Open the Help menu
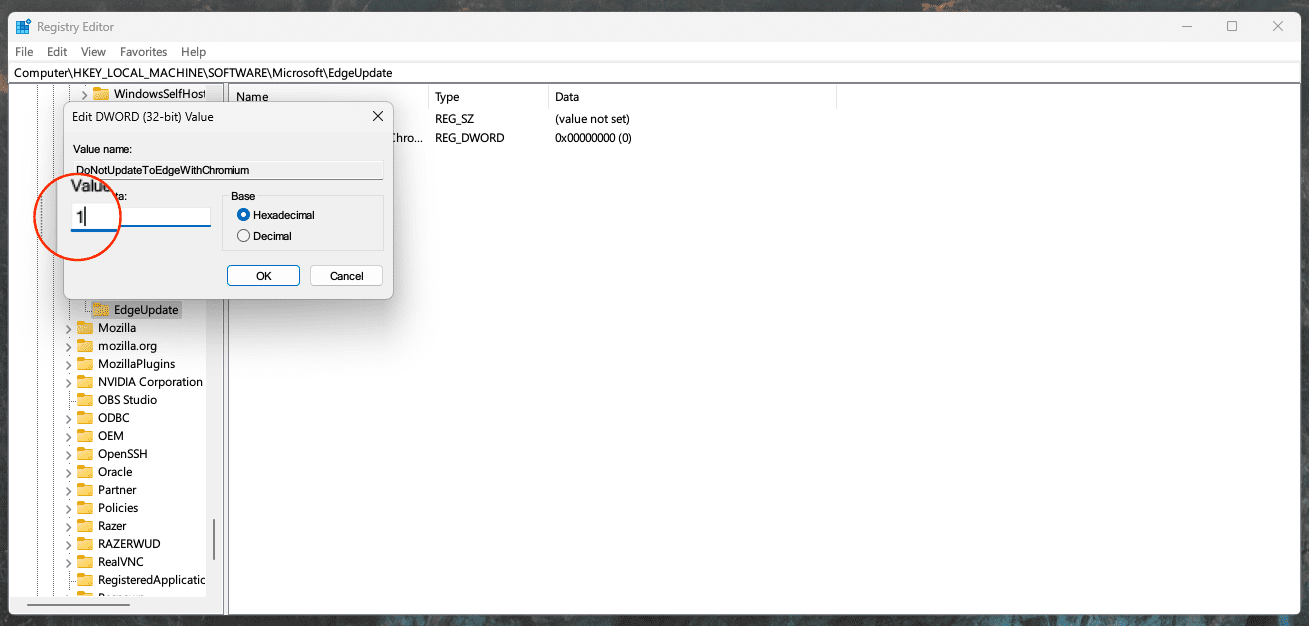The height and width of the screenshot is (626, 1309). click(194, 51)
